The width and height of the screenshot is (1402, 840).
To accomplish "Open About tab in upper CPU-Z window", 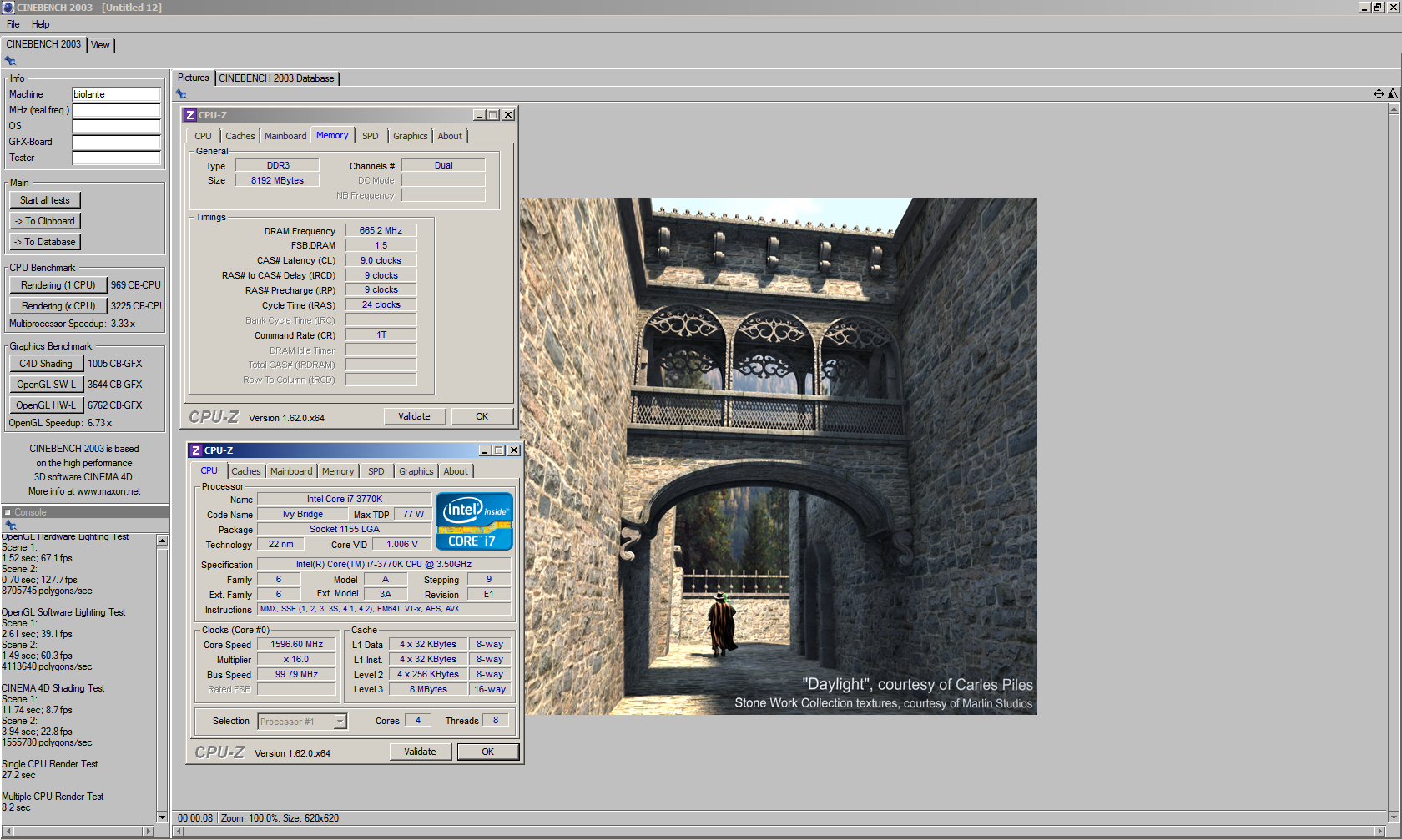I will (x=450, y=136).
